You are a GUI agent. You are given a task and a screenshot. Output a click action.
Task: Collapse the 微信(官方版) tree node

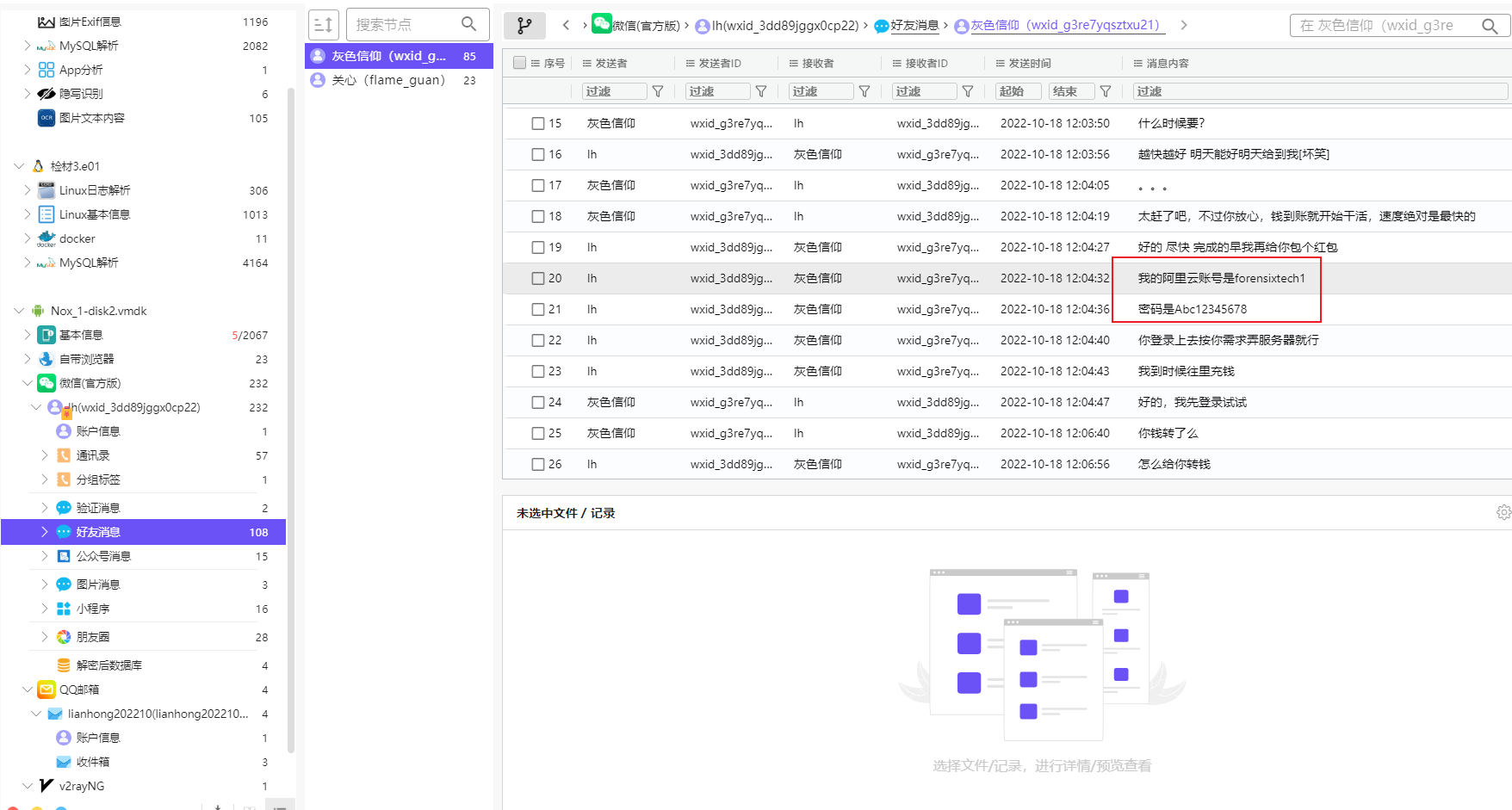[28, 383]
